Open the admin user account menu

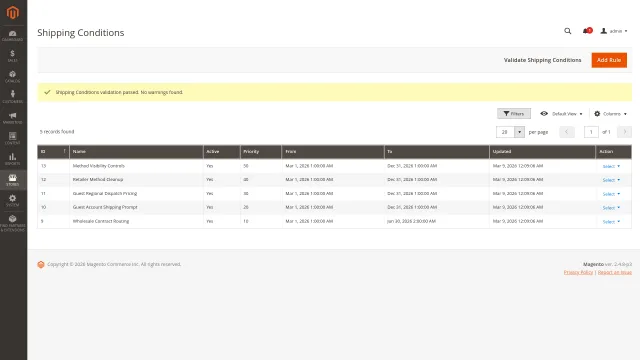click(614, 31)
